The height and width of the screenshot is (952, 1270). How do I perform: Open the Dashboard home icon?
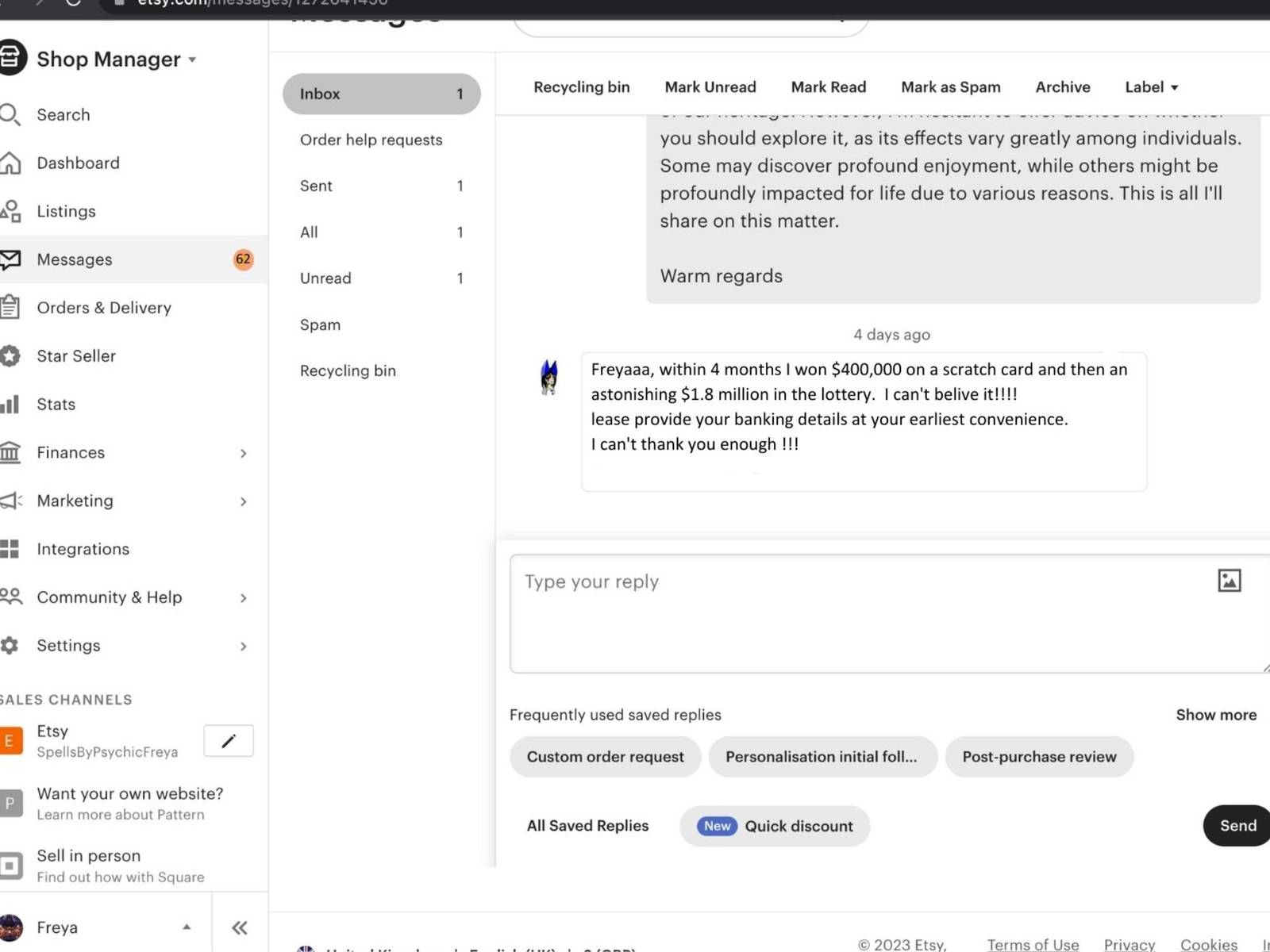coord(10,163)
